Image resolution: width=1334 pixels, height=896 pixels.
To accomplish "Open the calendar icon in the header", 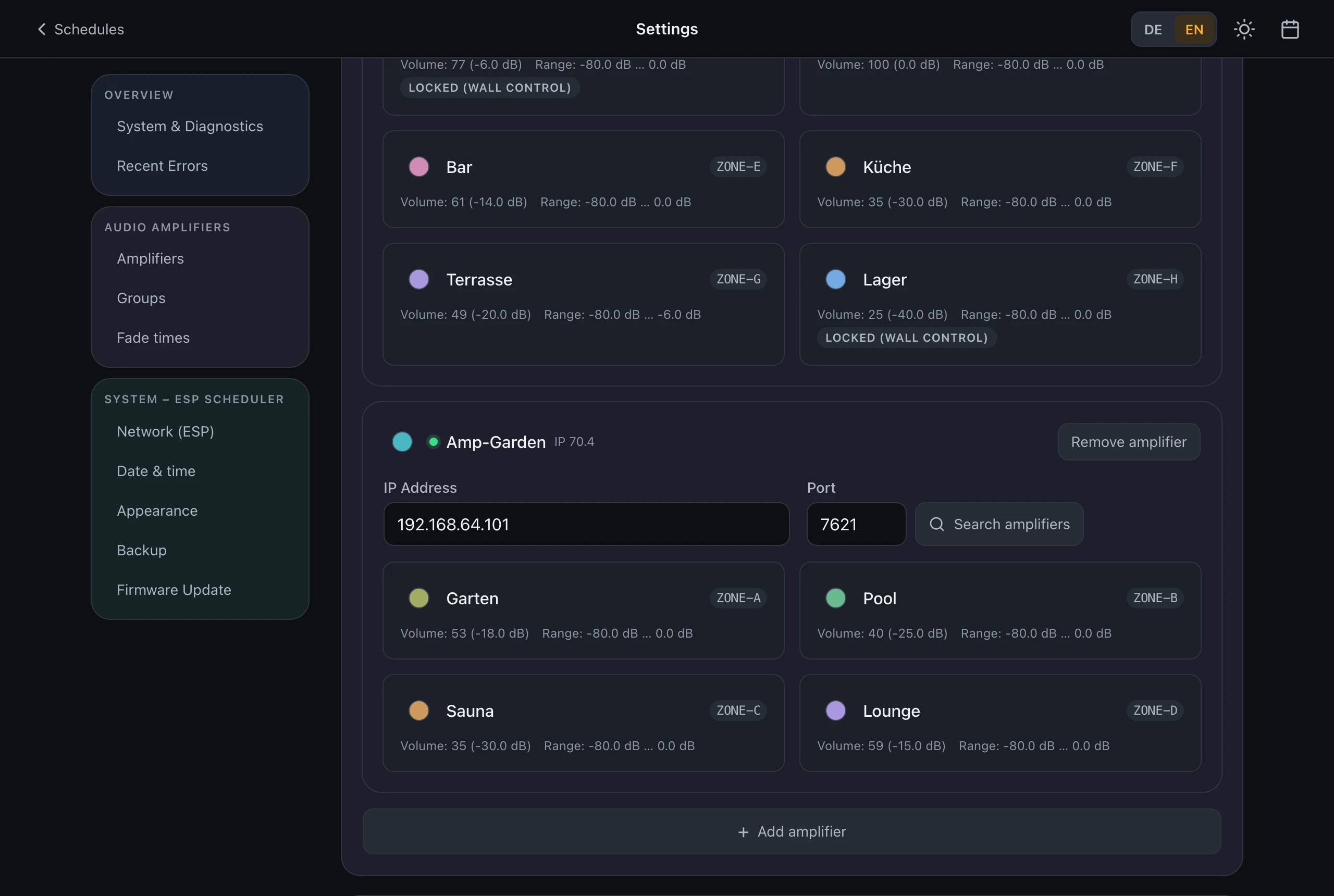I will [x=1290, y=29].
